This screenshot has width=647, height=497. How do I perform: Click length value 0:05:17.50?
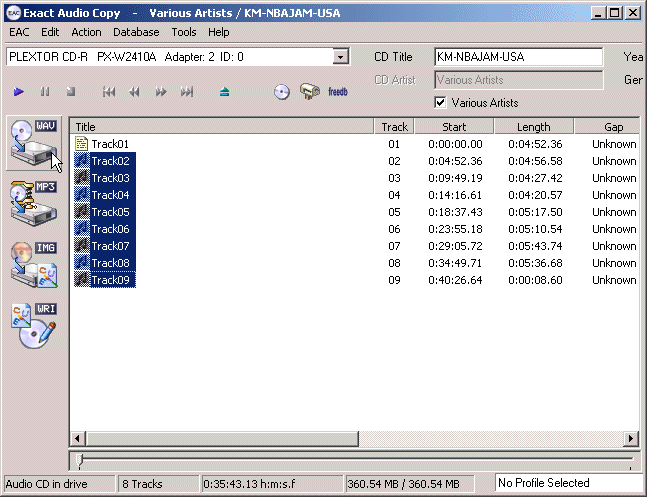tap(535, 212)
